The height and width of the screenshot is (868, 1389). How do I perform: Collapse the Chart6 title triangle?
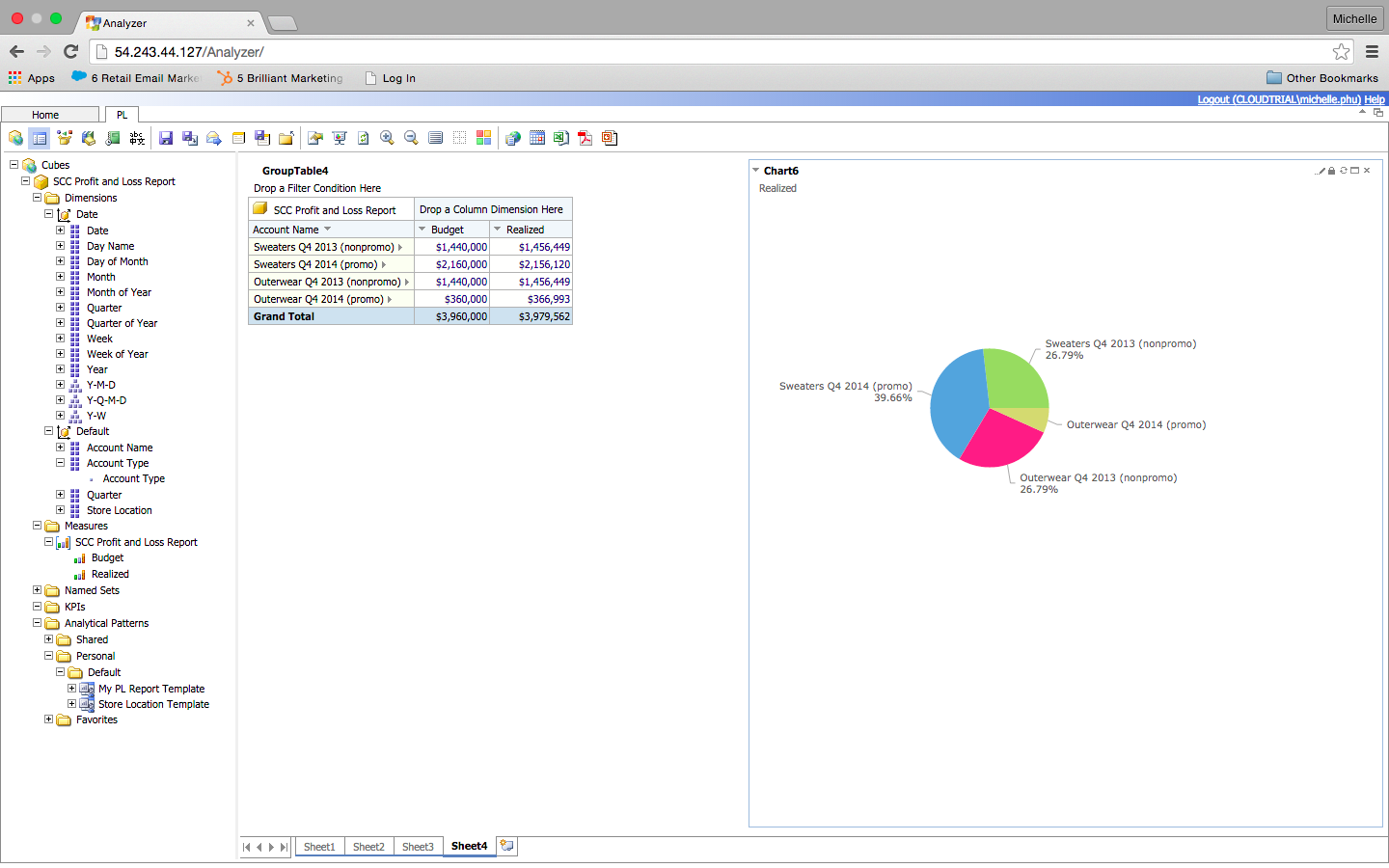click(x=755, y=171)
